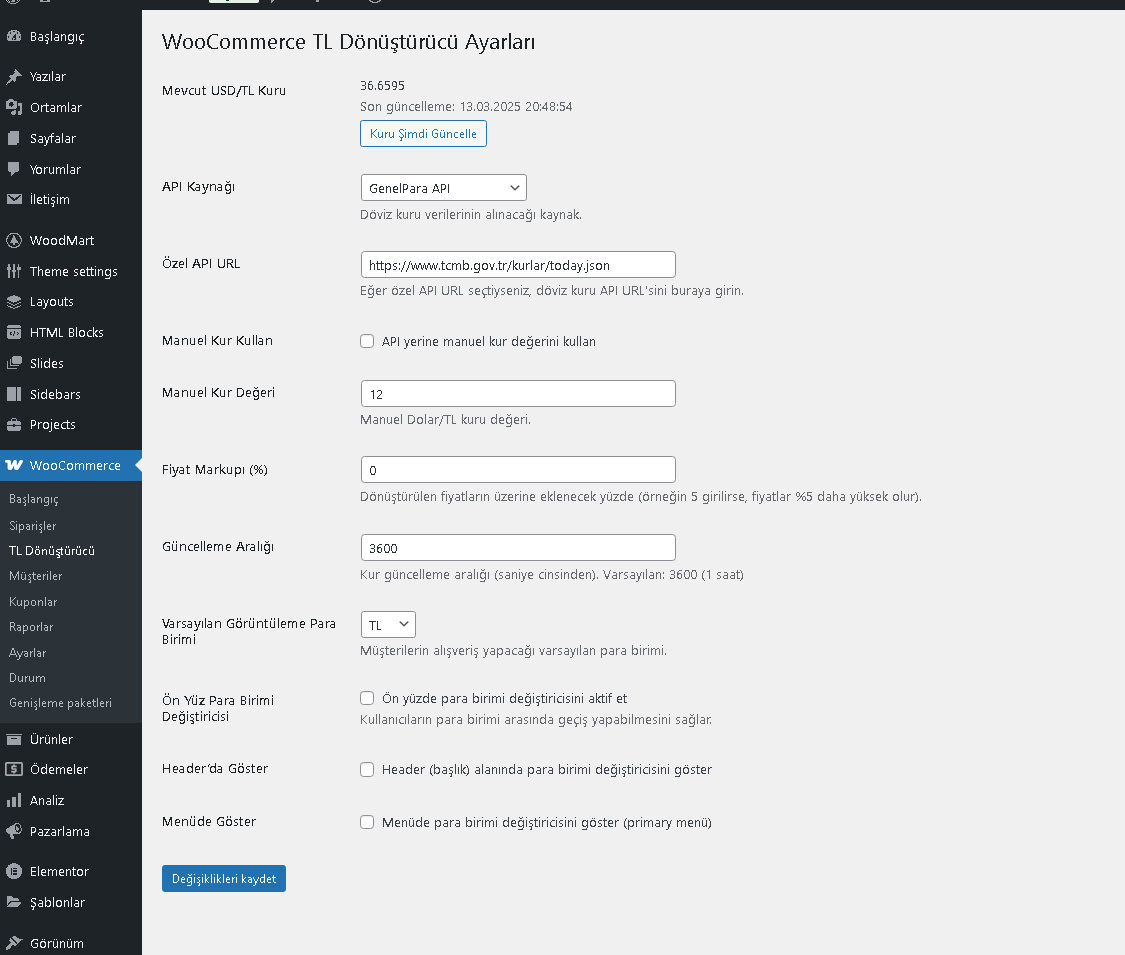This screenshot has width=1125, height=955.
Task: Open the API Kaynağı dropdown
Action: [x=443, y=188]
